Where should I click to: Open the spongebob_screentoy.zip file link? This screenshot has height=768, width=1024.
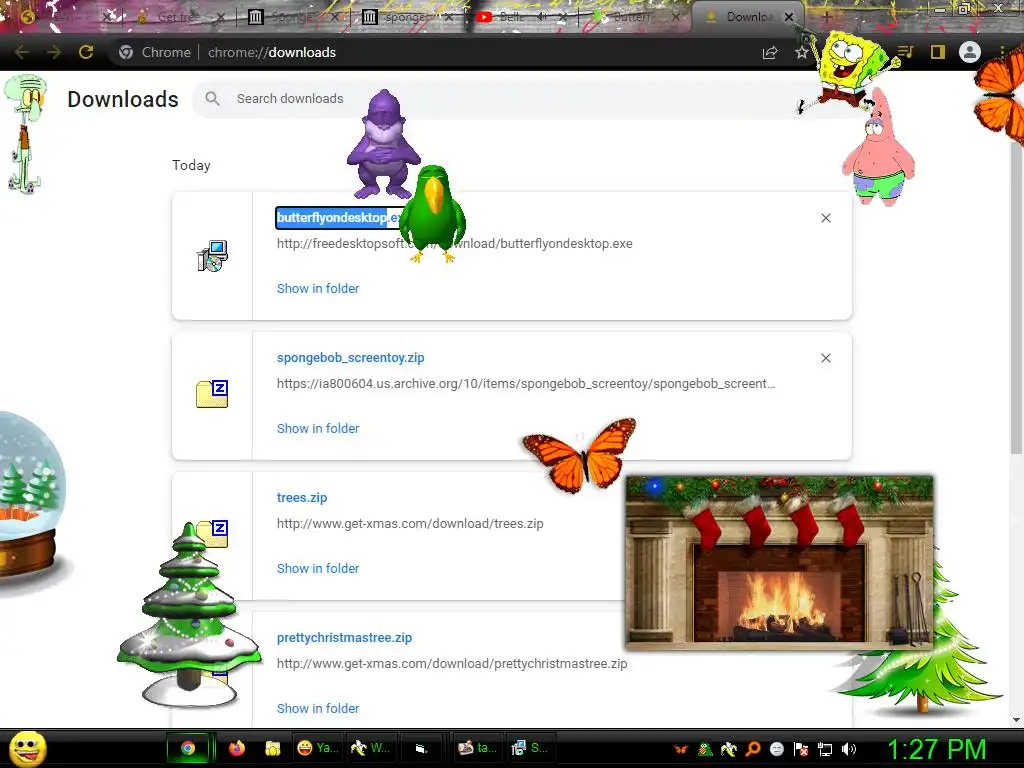(x=351, y=357)
